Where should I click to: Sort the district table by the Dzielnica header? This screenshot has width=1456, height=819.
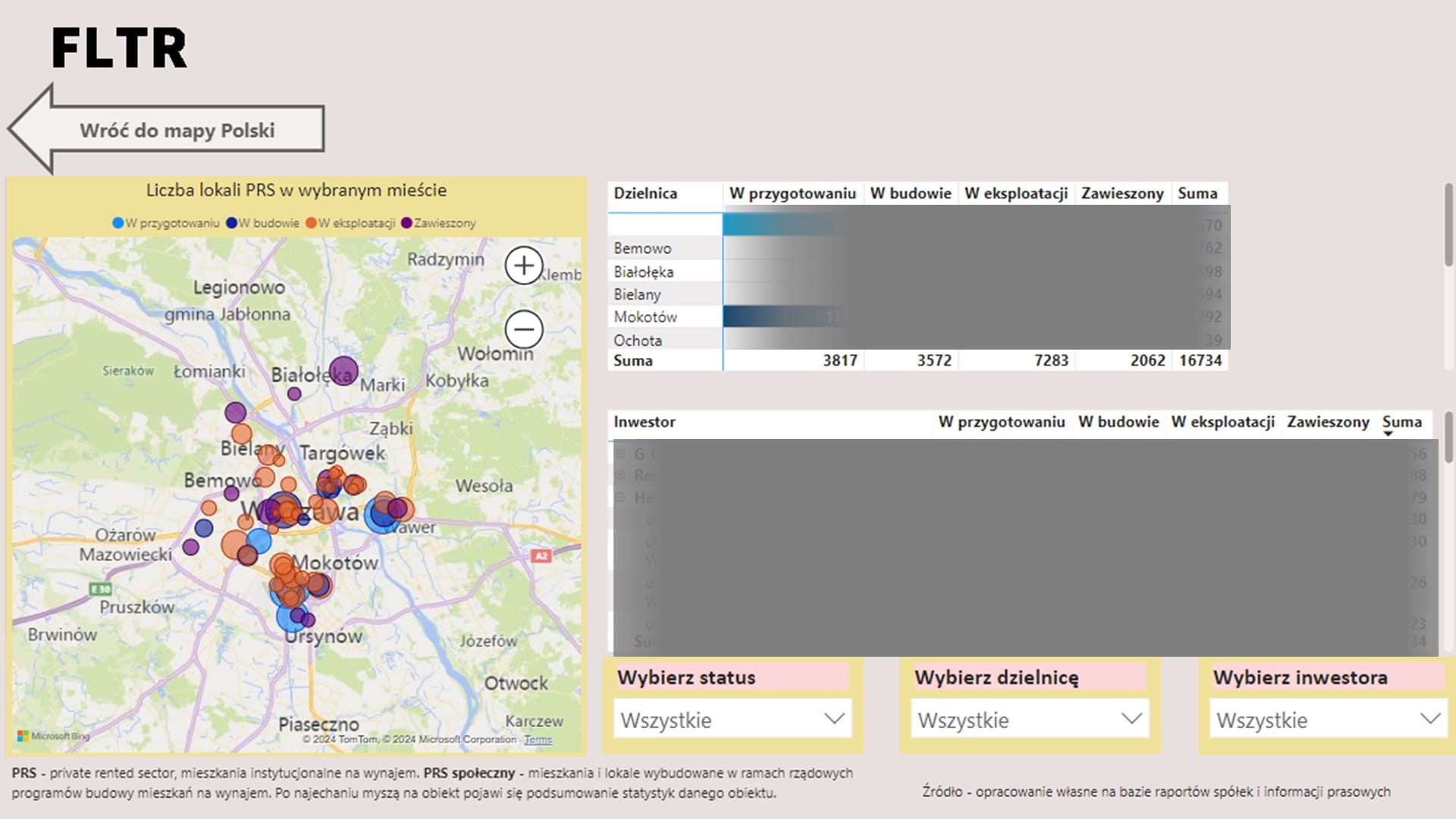click(645, 193)
